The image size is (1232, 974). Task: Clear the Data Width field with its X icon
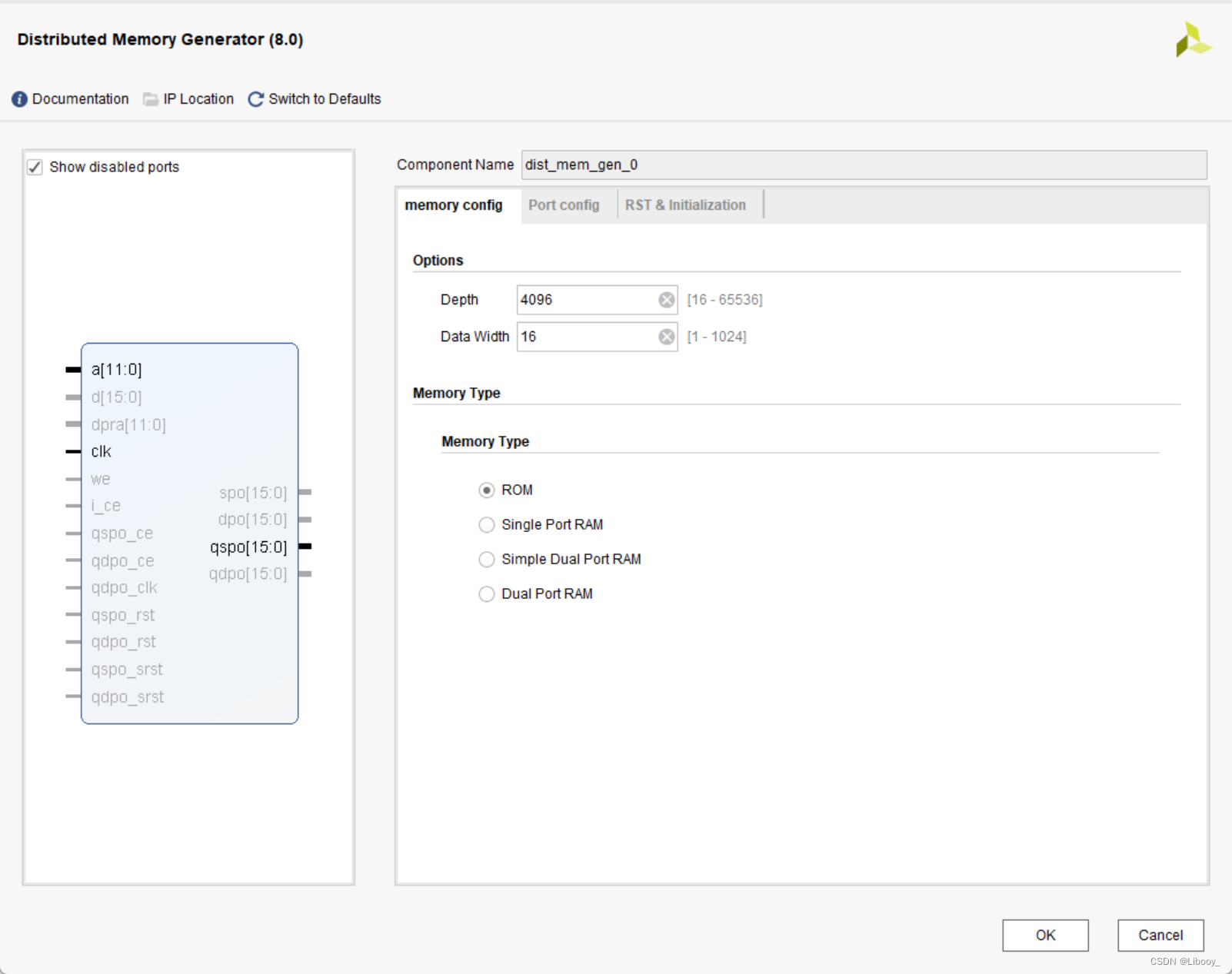(667, 337)
